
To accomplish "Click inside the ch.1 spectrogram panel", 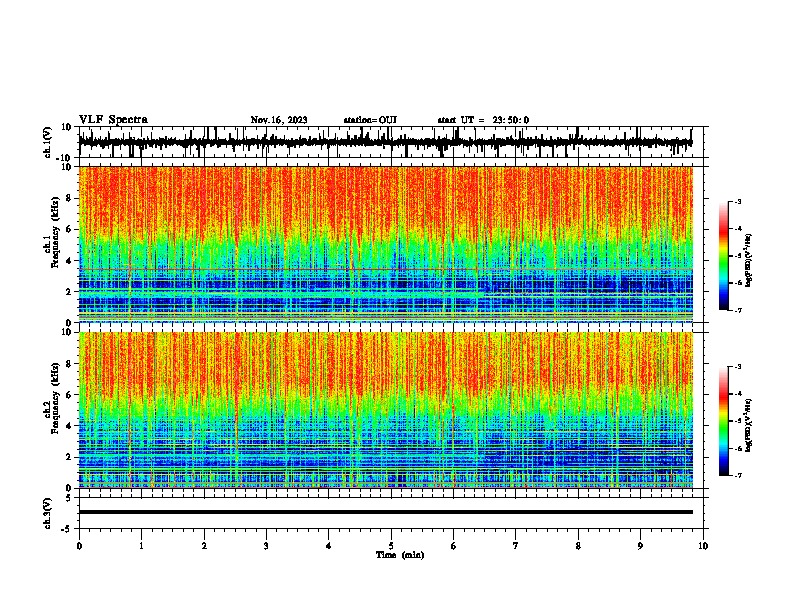I will tap(390, 244).
